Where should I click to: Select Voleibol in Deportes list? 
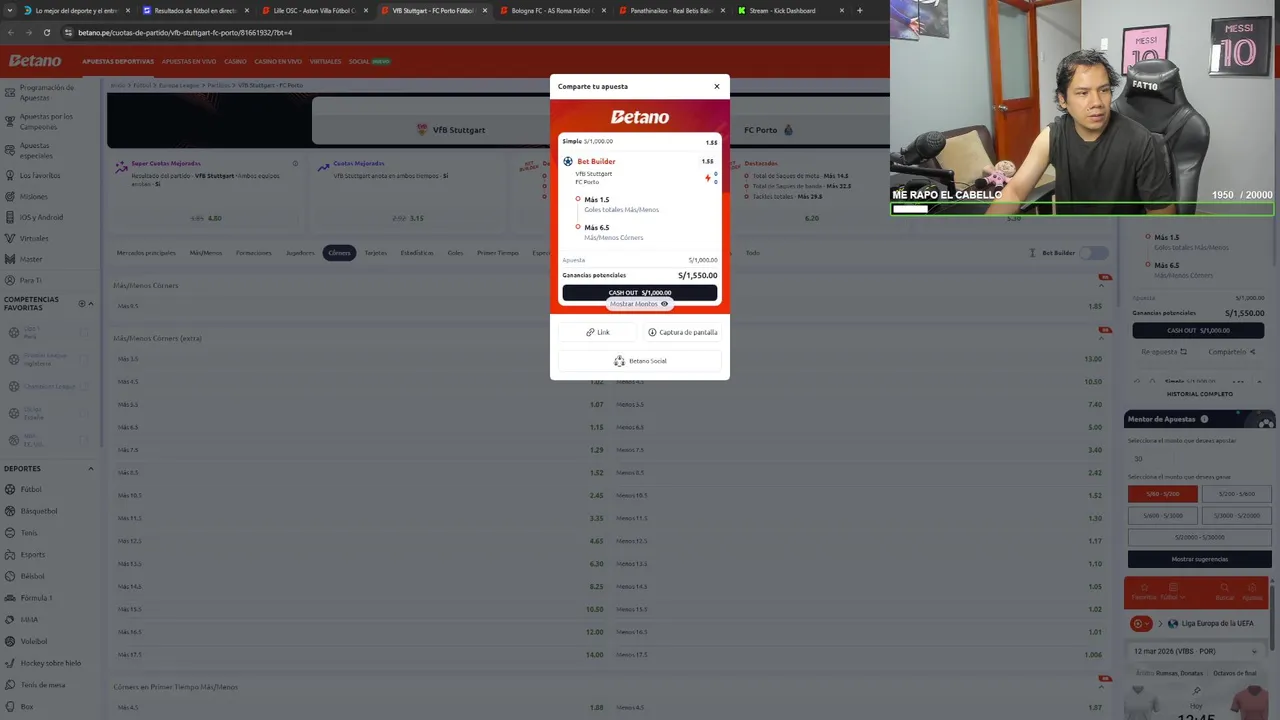tap(34, 641)
